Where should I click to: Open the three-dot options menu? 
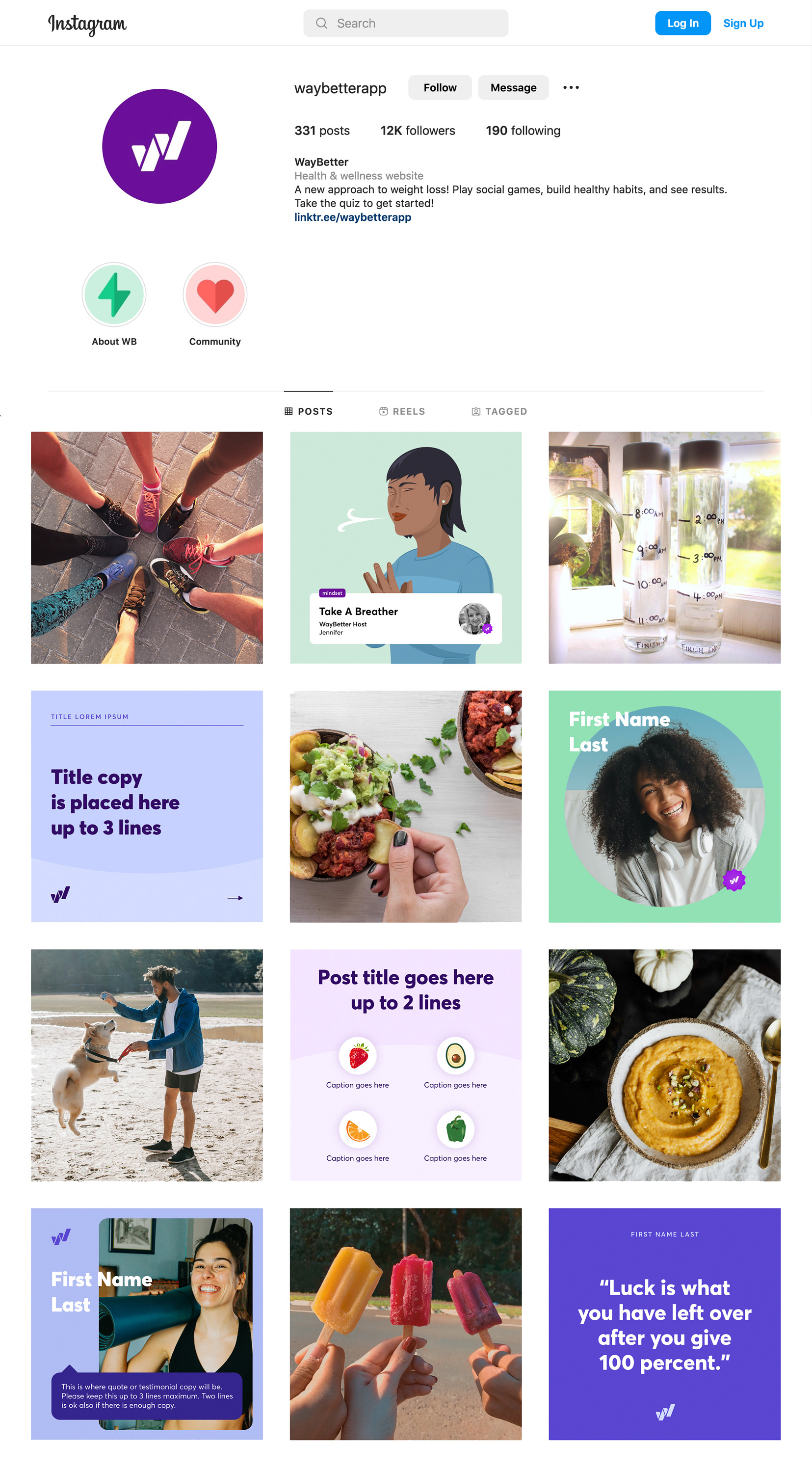coord(571,87)
